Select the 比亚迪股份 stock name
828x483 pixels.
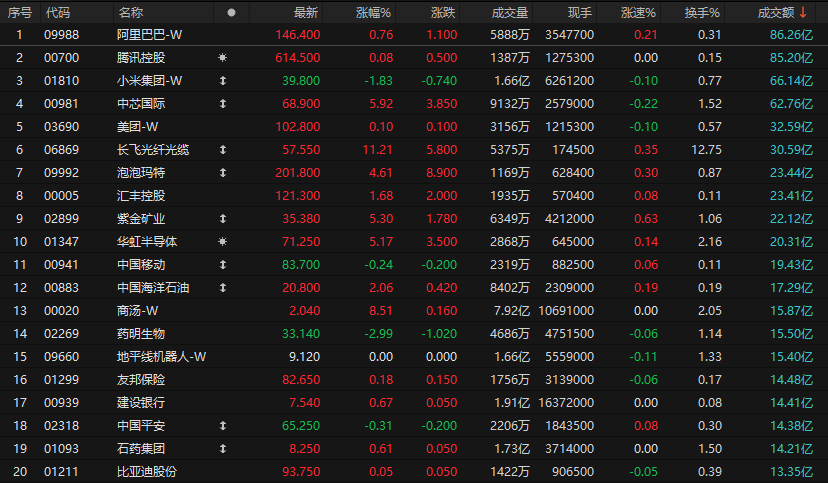147,471
